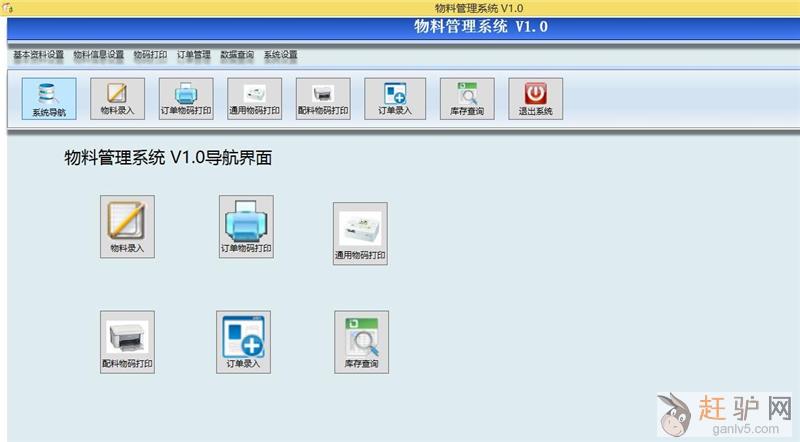The image size is (800, 442).
Task: Open the 订单管理 menu
Action: pos(193,55)
